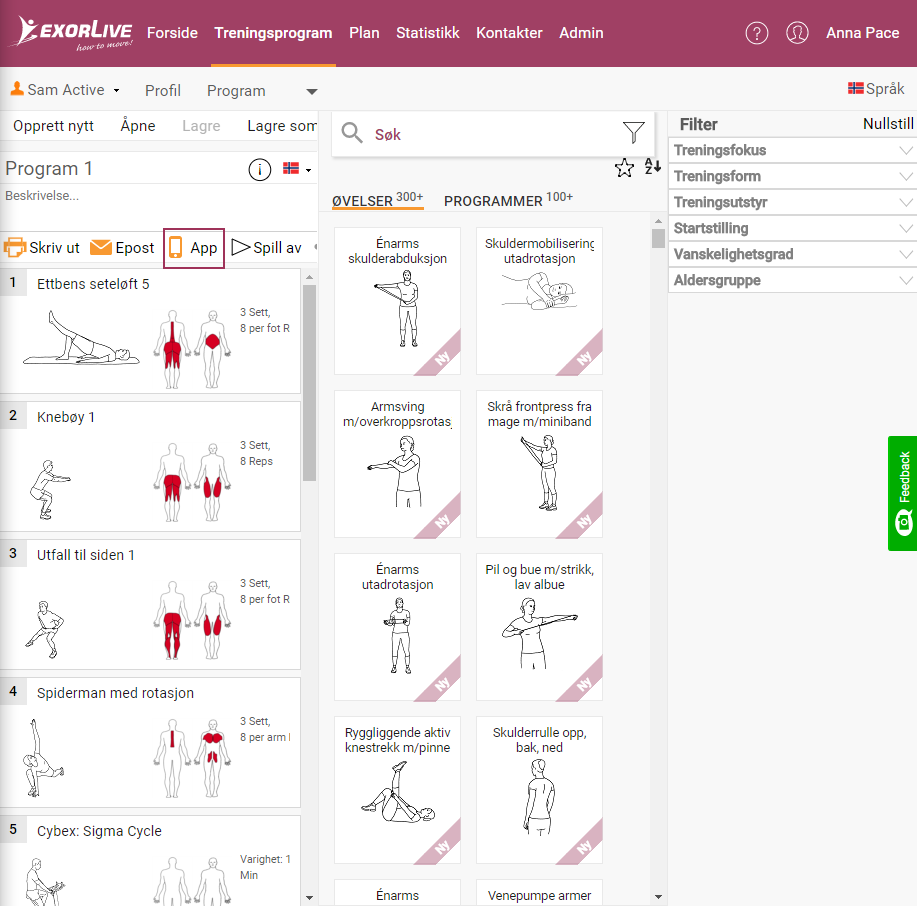The height and width of the screenshot is (906, 917).
Task: Open the program language flag dropdown
Action: 297,169
